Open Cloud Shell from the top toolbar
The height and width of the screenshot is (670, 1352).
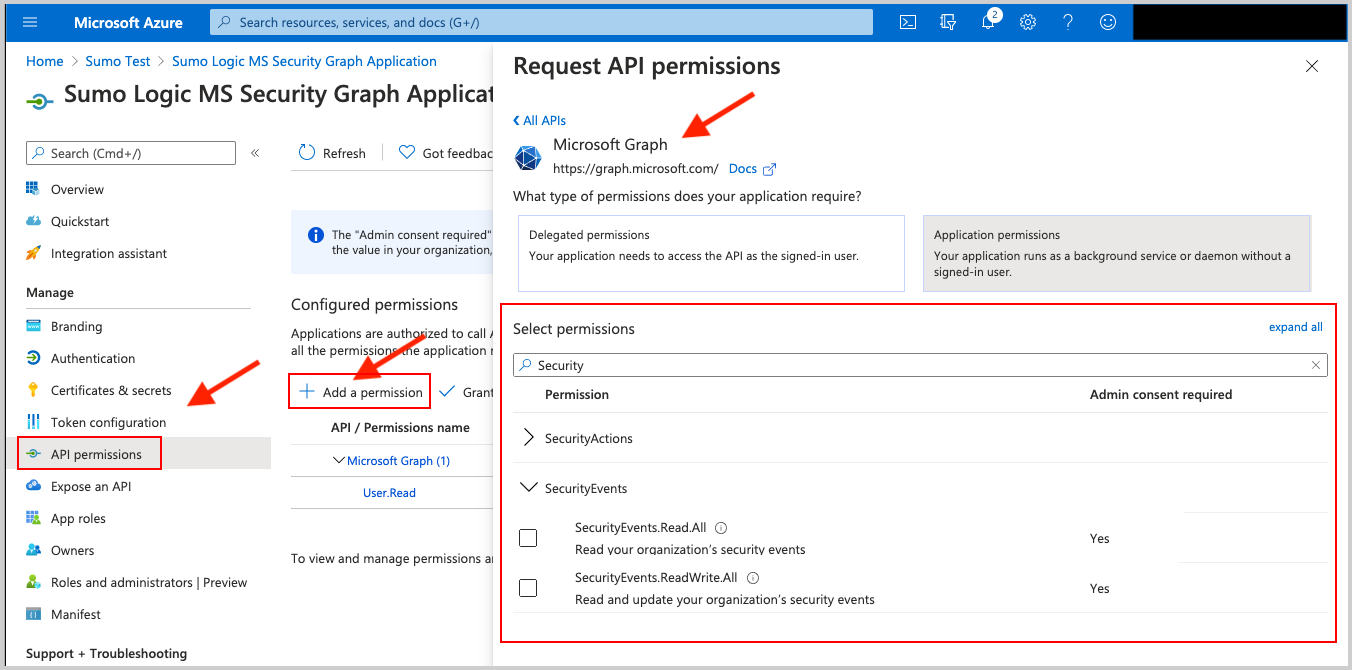(907, 21)
